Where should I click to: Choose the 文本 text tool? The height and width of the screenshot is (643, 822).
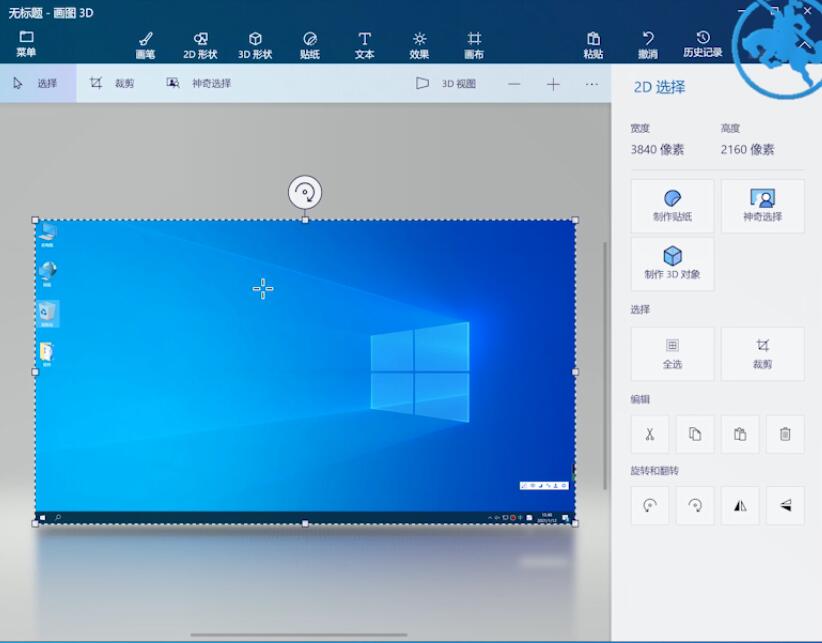click(364, 44)
